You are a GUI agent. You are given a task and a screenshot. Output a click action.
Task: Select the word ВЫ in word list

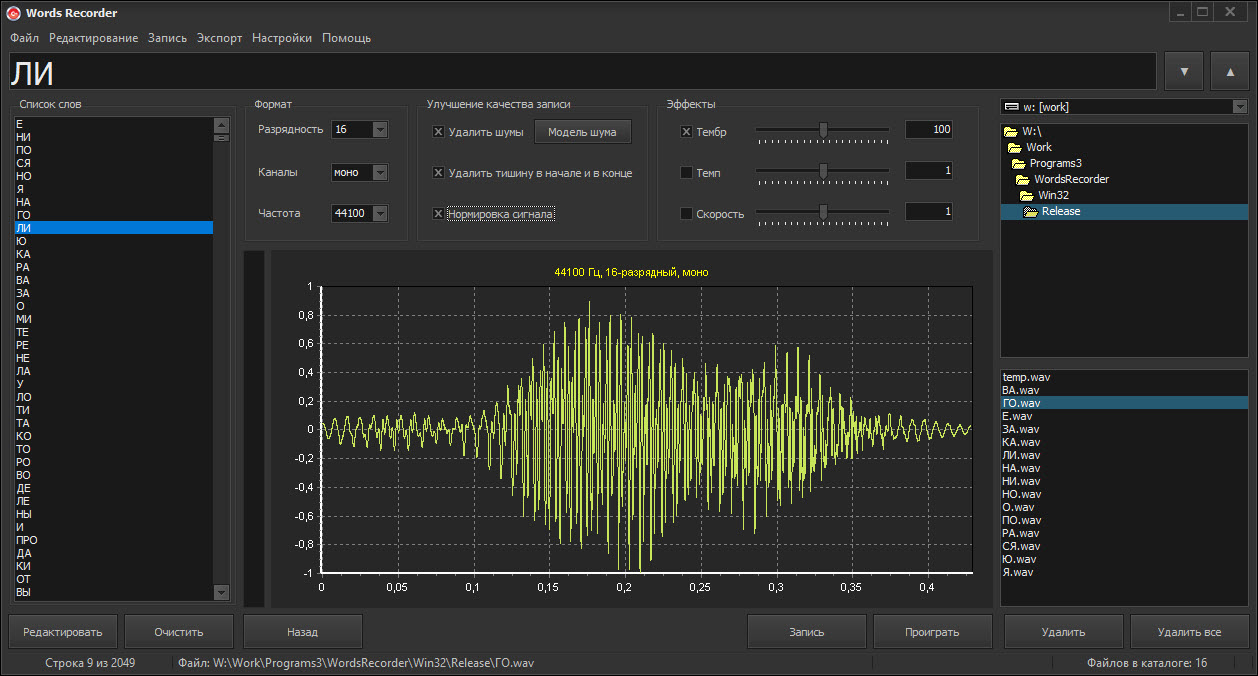coord(113,592)
